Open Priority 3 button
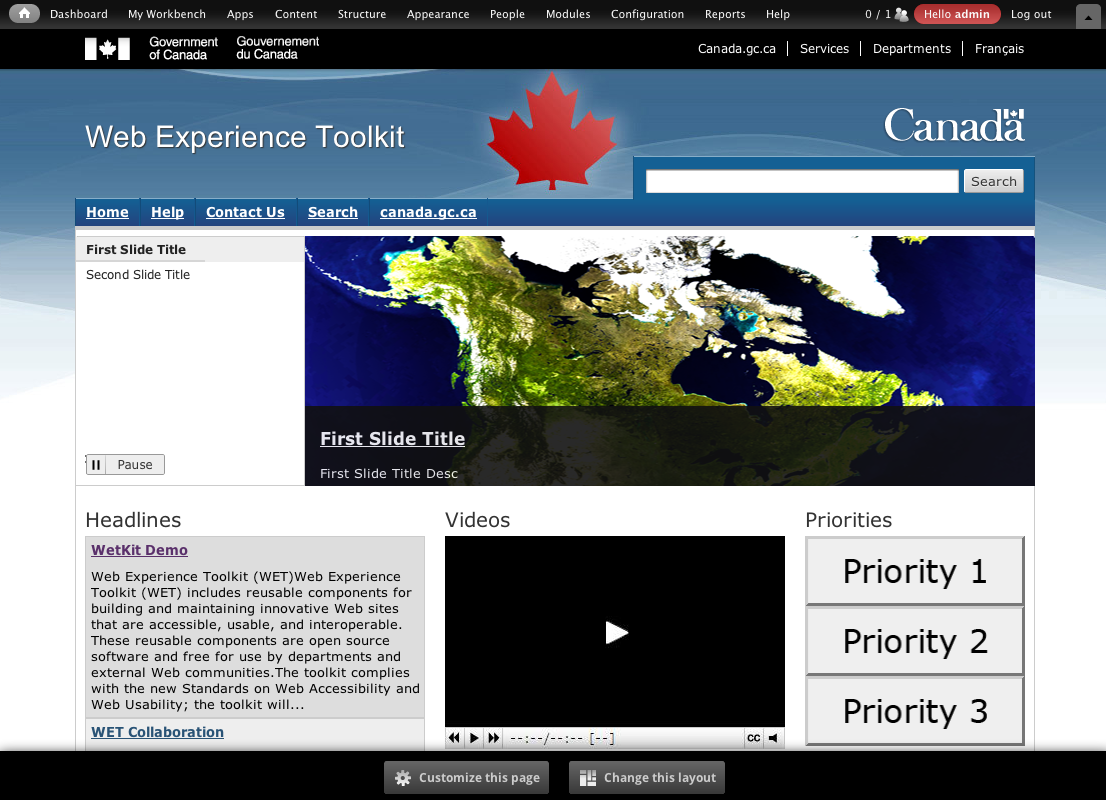Viewport: 1106px width, 800px height. click(x=915, y=710)
